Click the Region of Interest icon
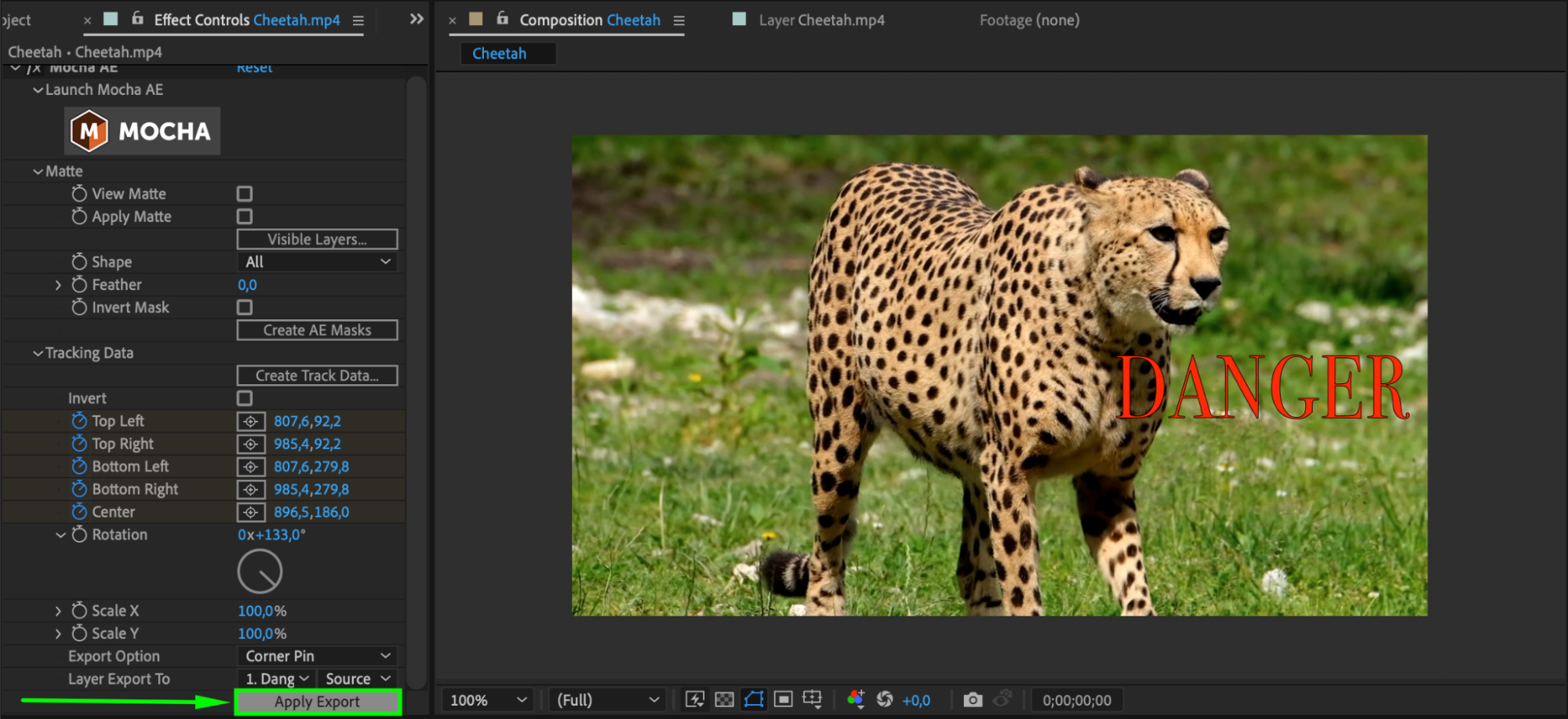This screenshot has height=719, width=1568. [x=783, y=699]
